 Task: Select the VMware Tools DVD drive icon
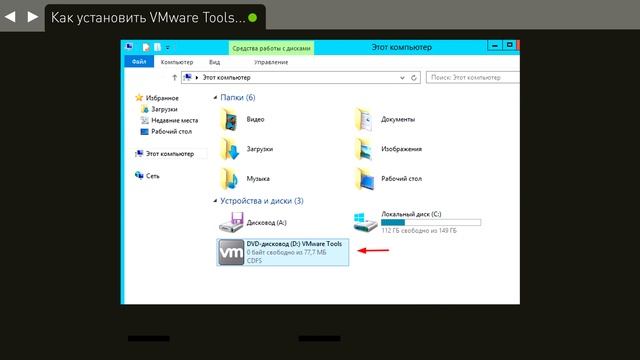(231, 252)
